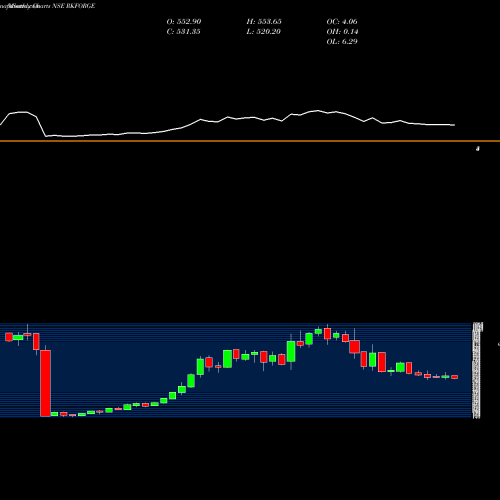
Task: Select the open value 'O: 552.90'
Action: pos(184,22)
